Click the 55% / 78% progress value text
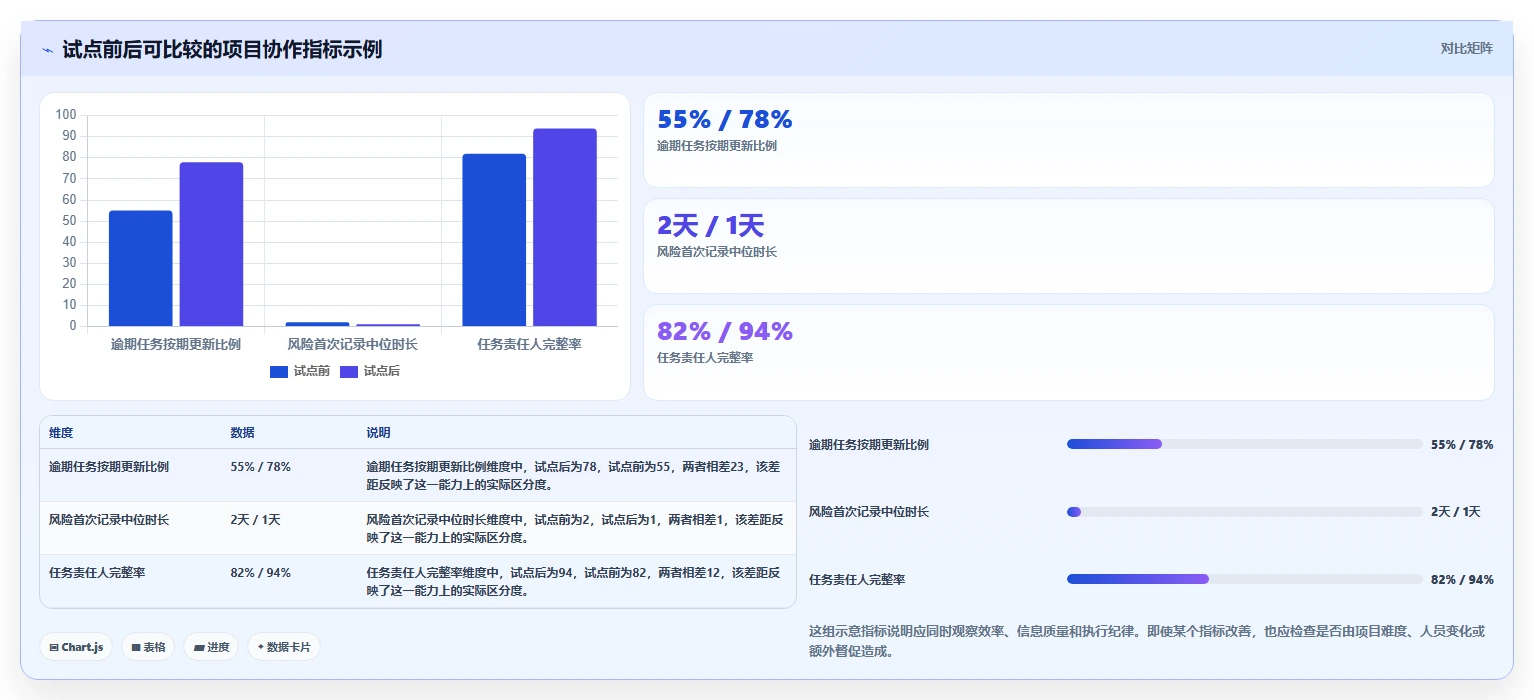Screen dimensions: 1534x700 click(x=1462, y=445)
